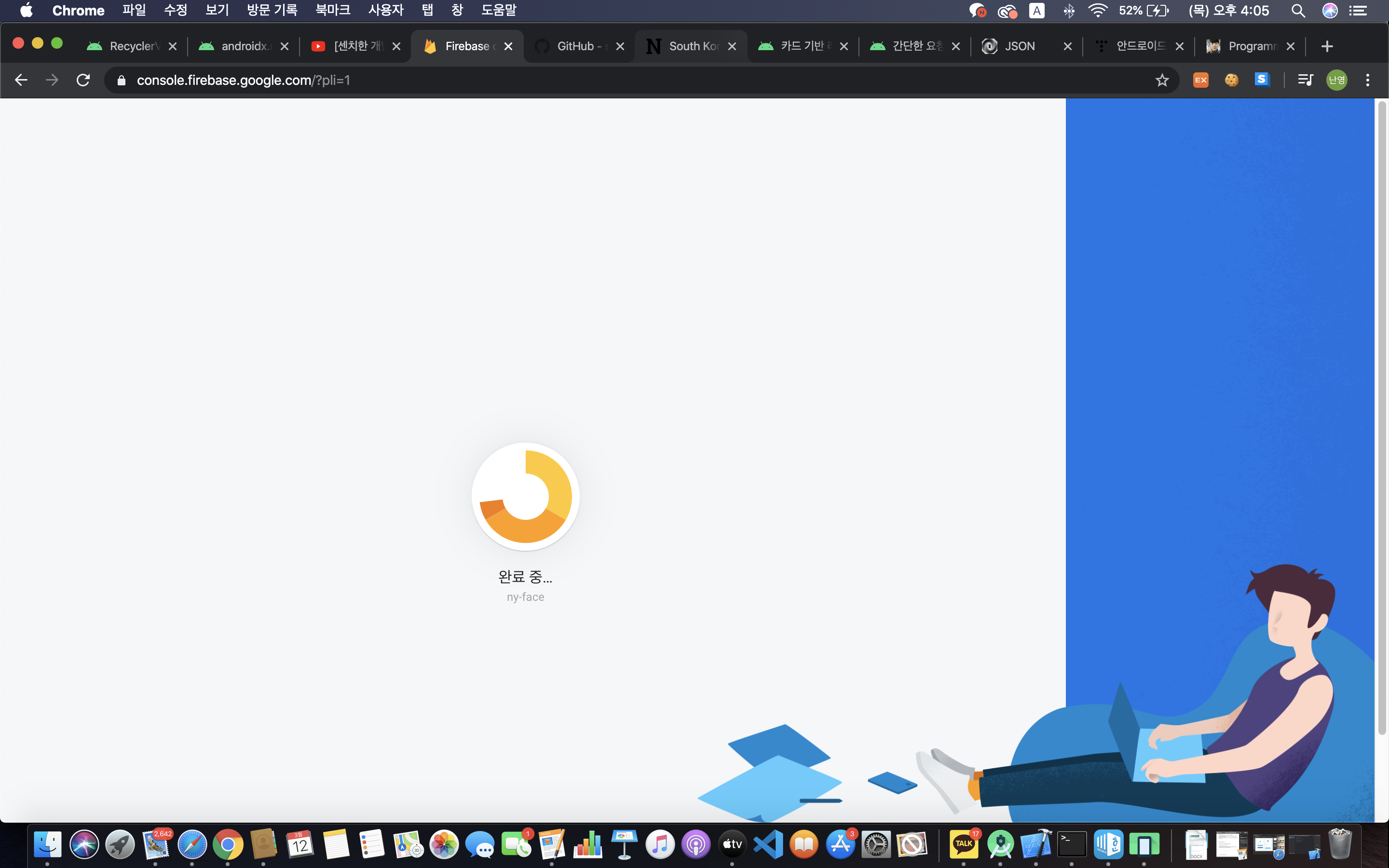Open the cookie extension icon
The width and height of the screenshot is (1389, 868).
[x=1231, y=80]
